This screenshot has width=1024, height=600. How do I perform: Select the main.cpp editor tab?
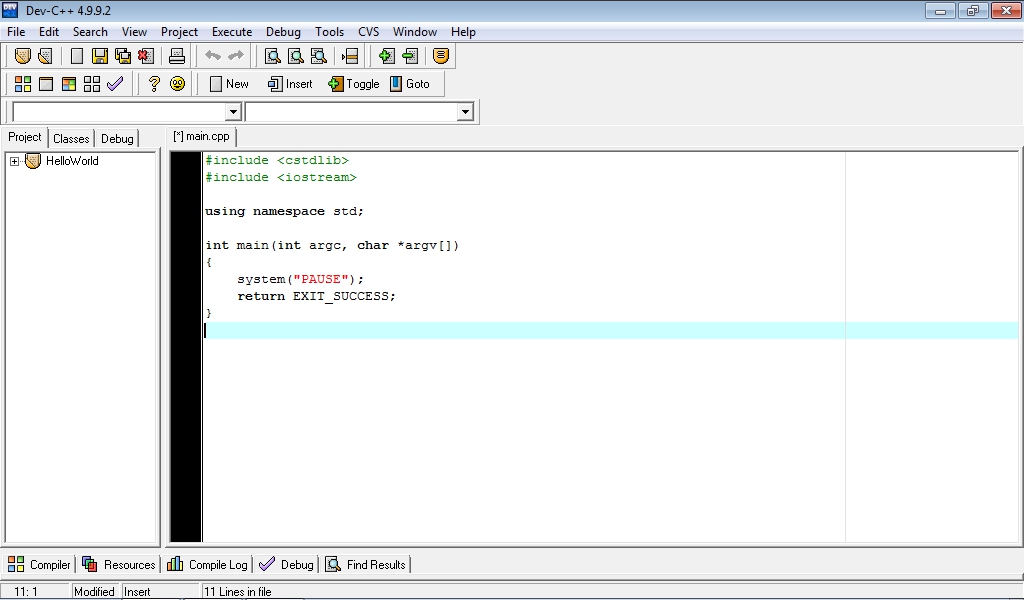click(202, 136)
